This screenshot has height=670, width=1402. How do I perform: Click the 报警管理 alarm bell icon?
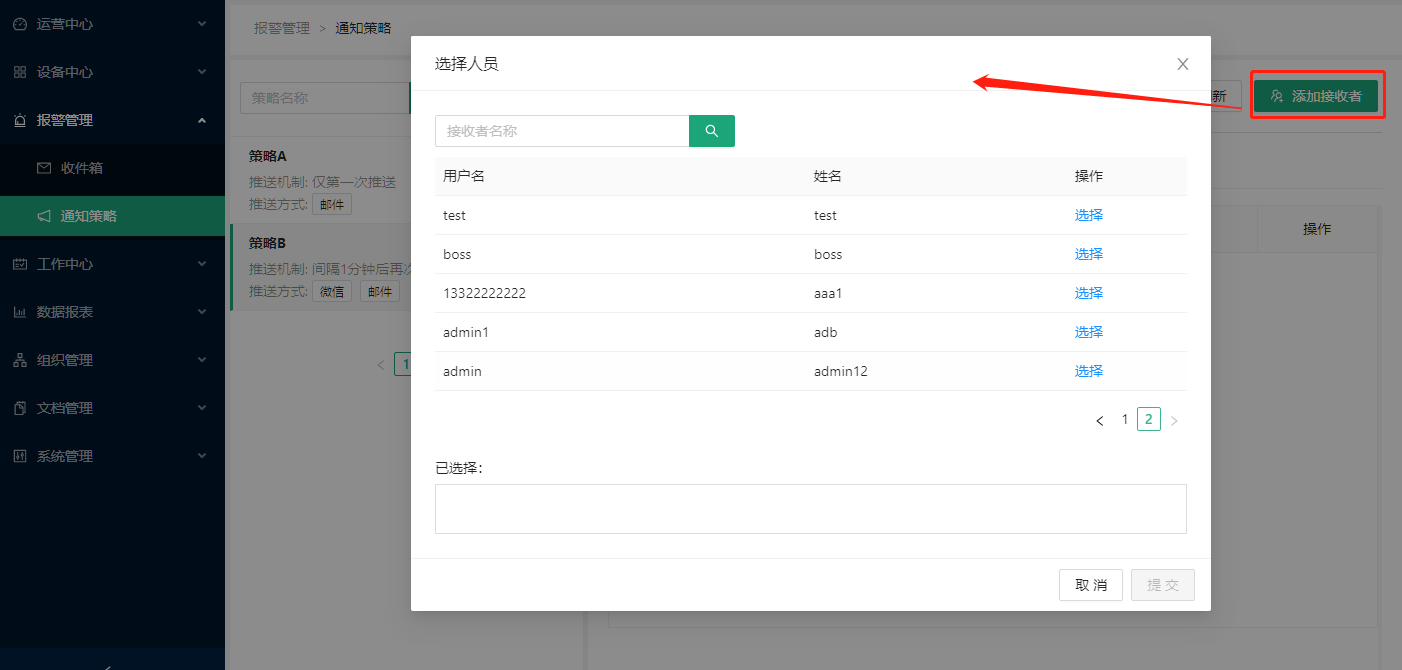point(20,120)
